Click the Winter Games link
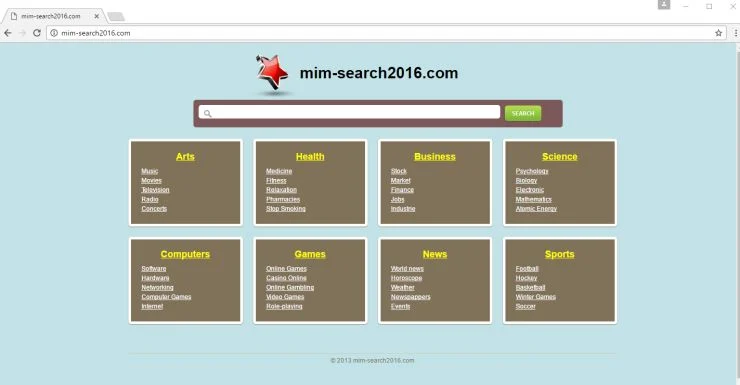 tap(536, 297)
